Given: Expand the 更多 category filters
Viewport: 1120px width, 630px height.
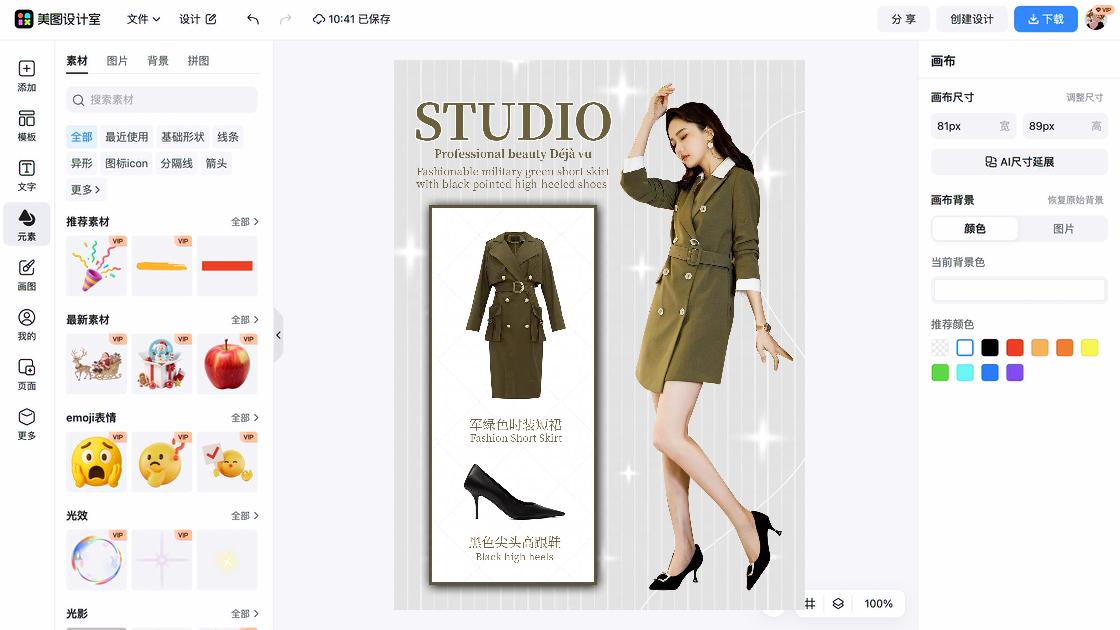Looking at the screenshot, I should click(85, 189).
